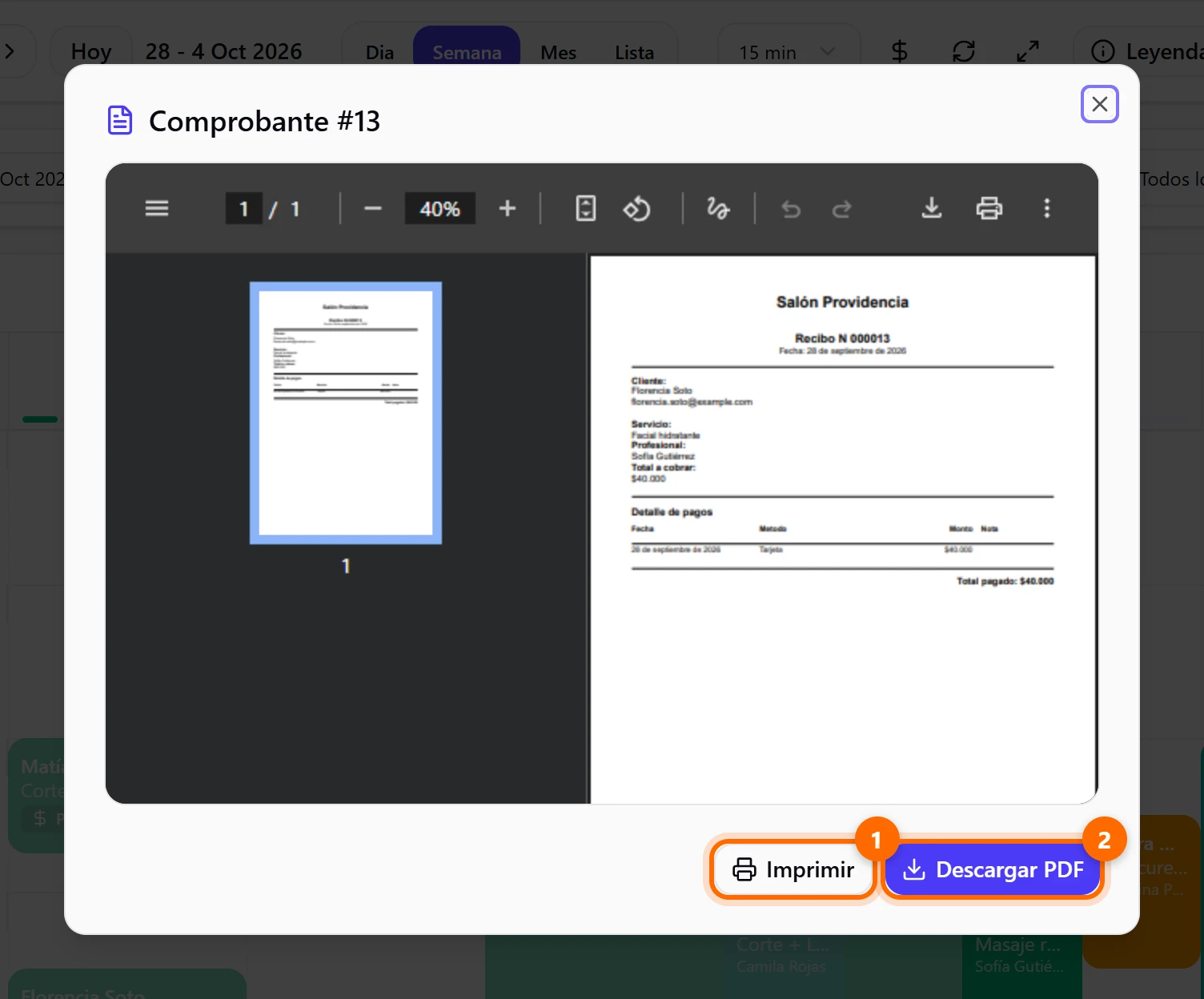Click the redo arrow in PDF toolbar

point(842,209)
